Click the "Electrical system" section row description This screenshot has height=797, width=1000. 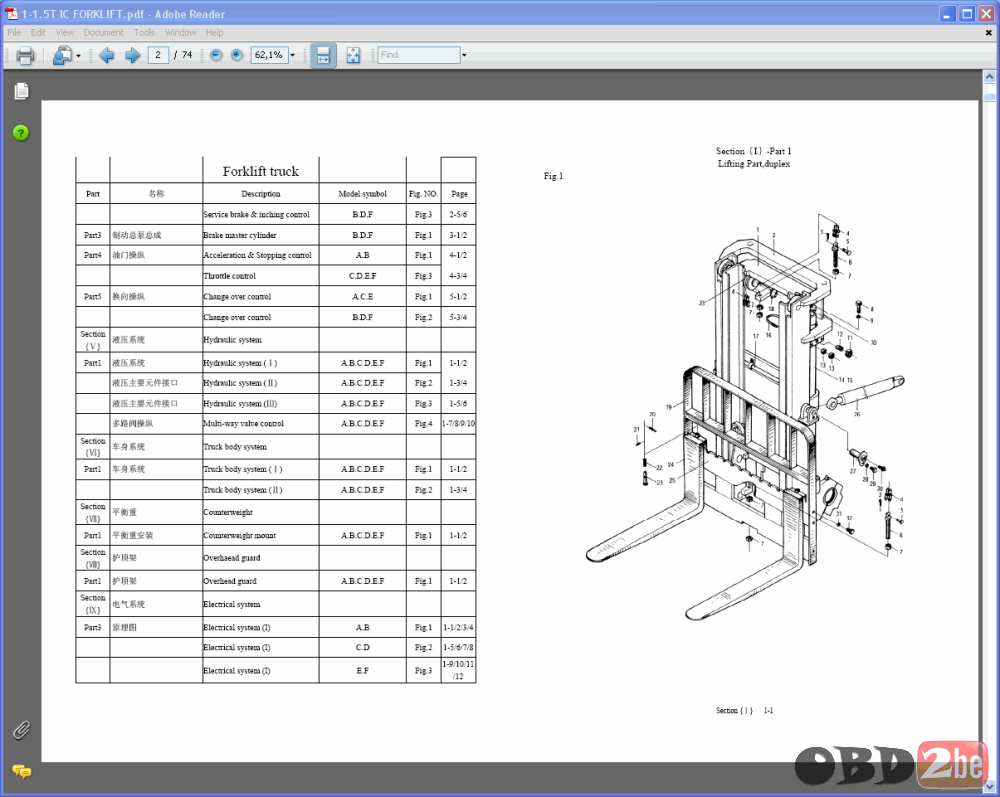(232, 604)
